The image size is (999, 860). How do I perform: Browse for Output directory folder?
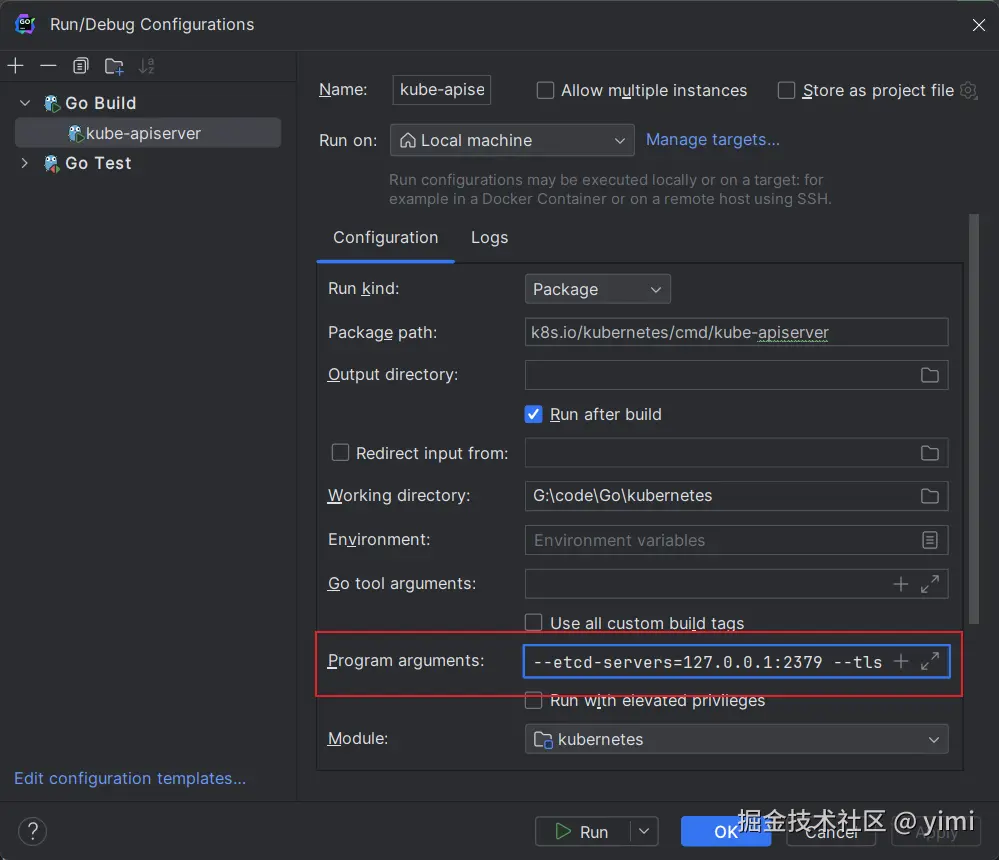930,375
